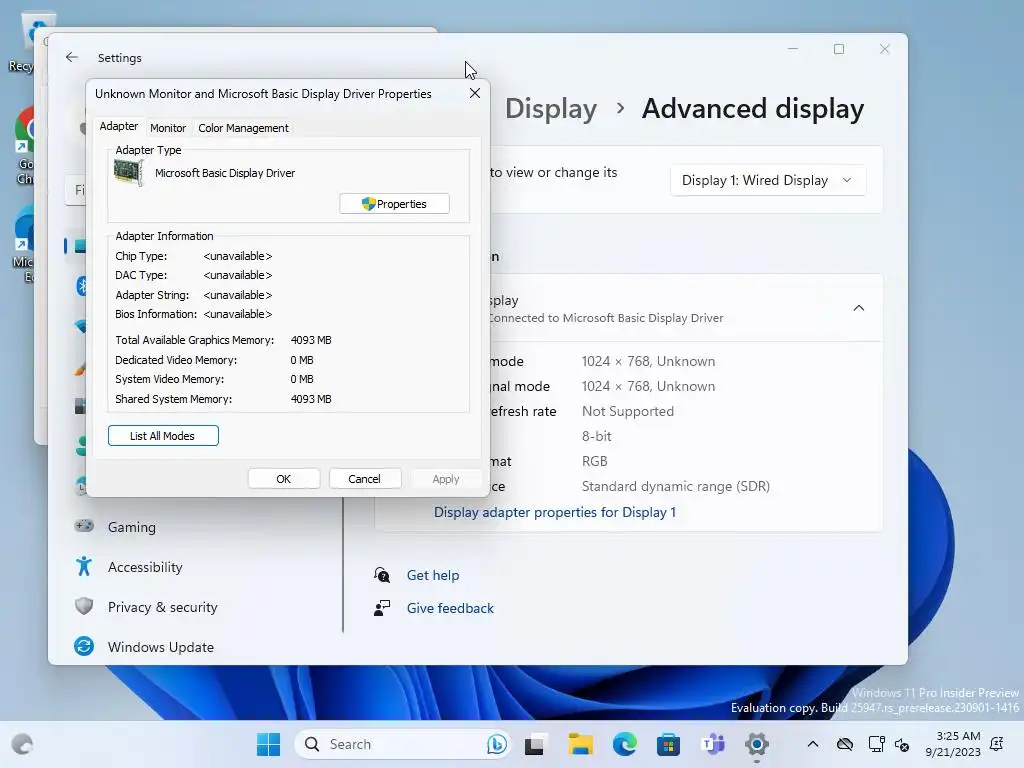Click the OneDrive cloud tray icon
1024x768 pixels.
(x=845, y=744)
